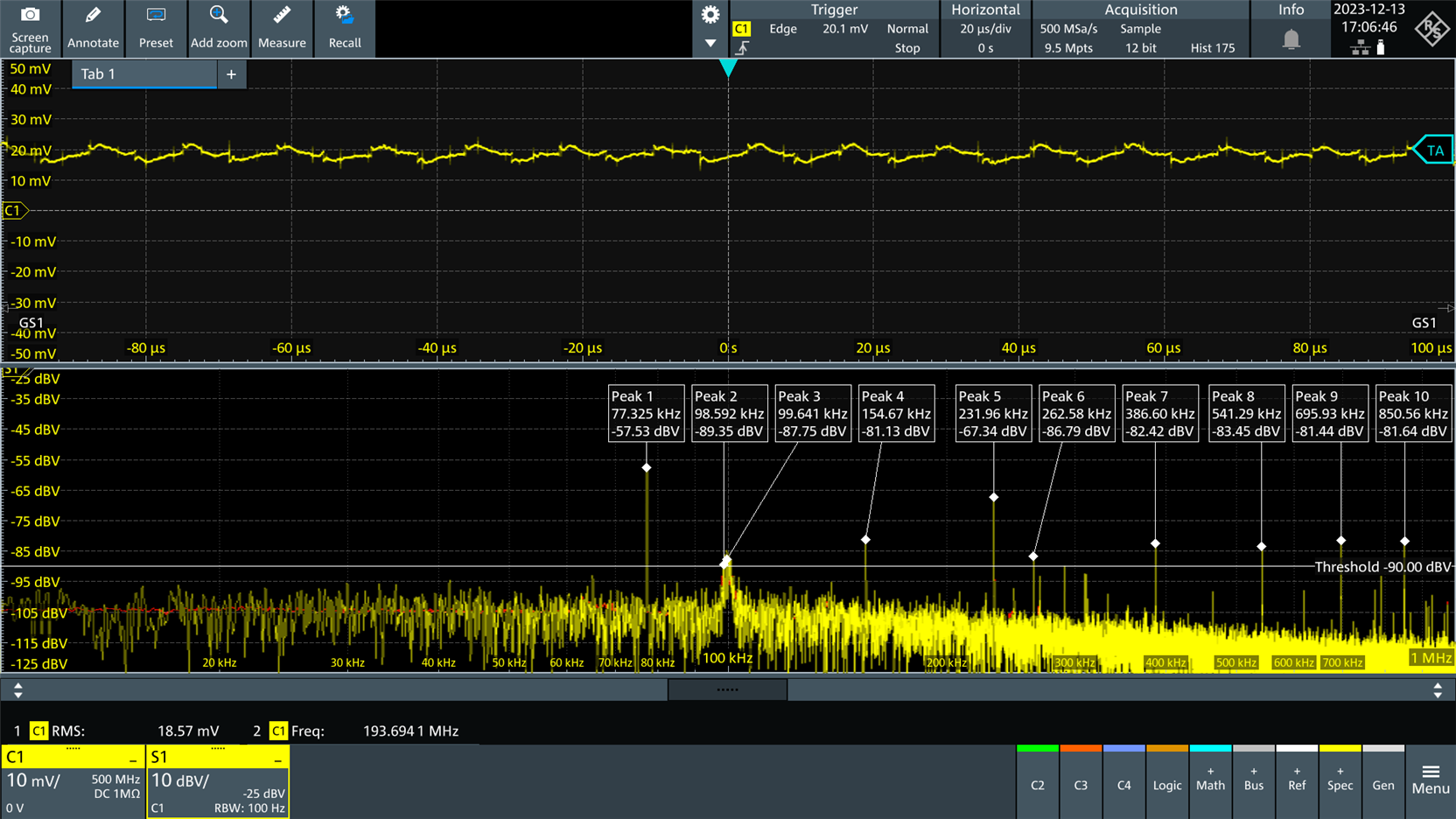Open the Gen generator button
Image resolution: width=1456 pixels, height=819 pixels.
[1382, 784]
